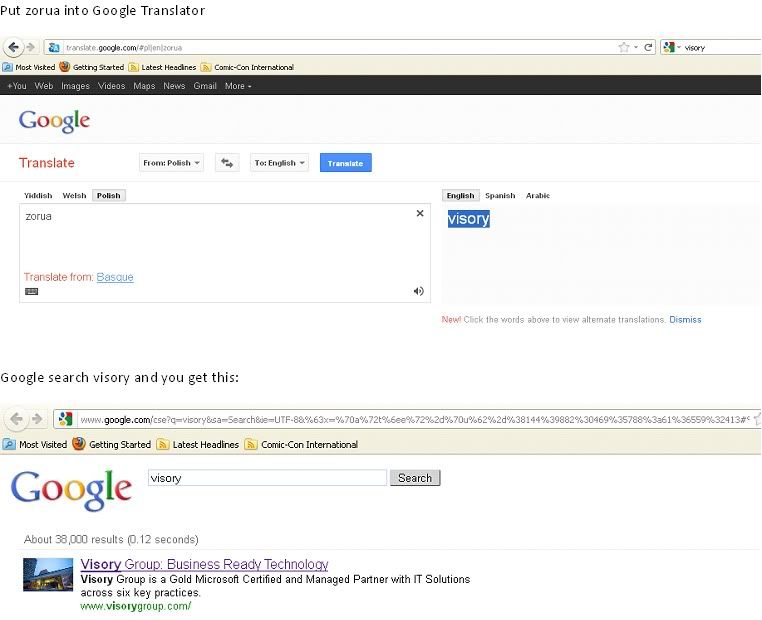762x620 pixels.
Task: Click the About 38,000 results text
Action: coord(111,539)
